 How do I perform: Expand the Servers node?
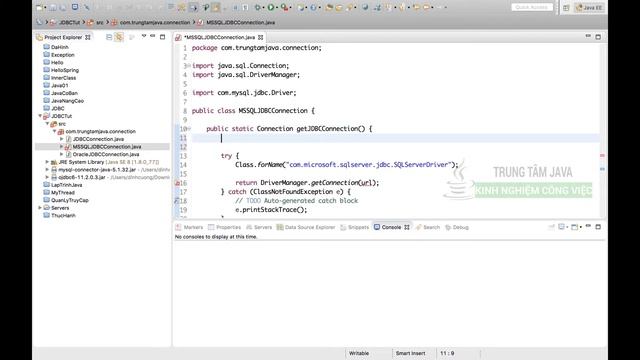40,208
